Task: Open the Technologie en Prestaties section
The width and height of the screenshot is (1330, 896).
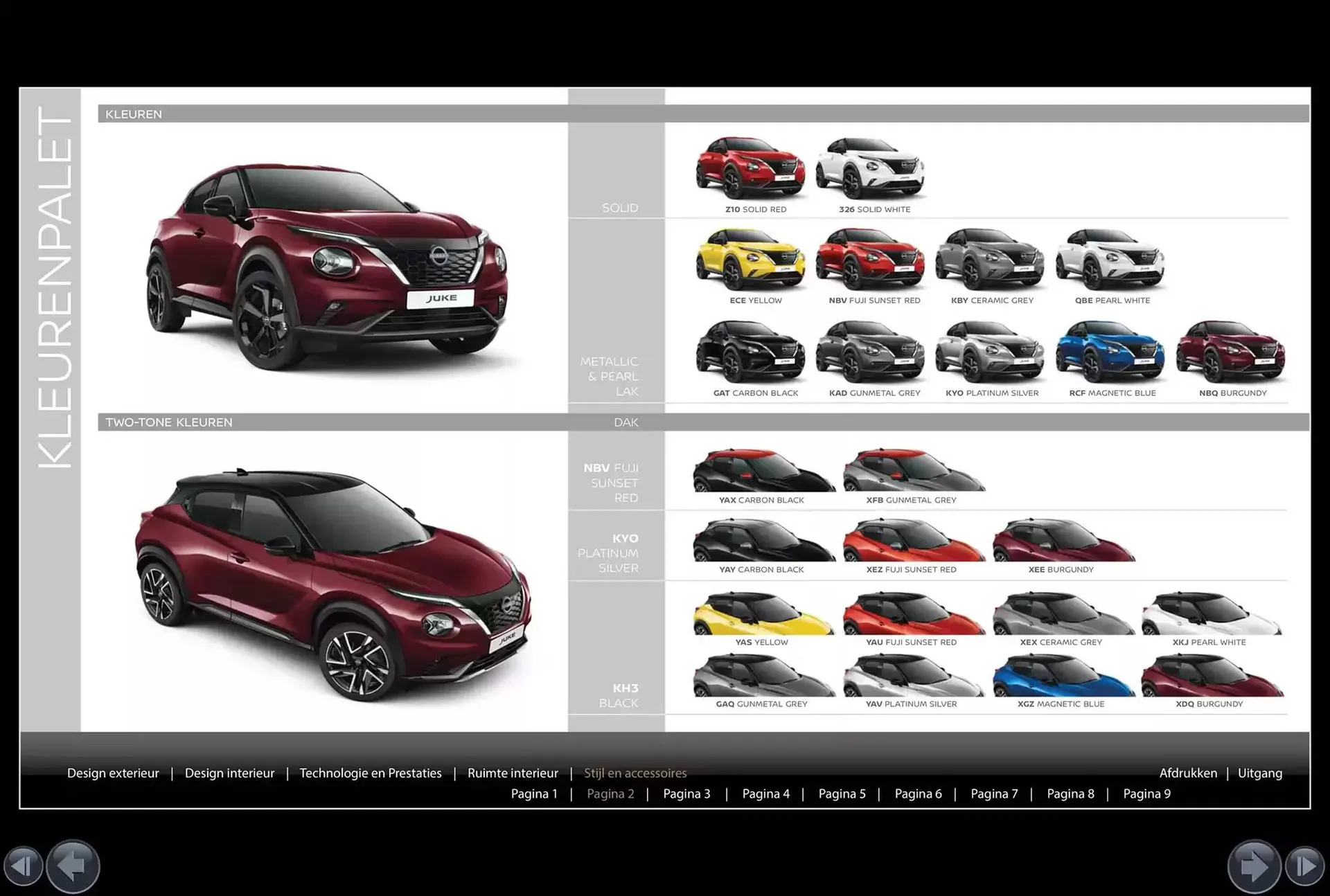Action: pyautogui.click(x=371, y=773)
